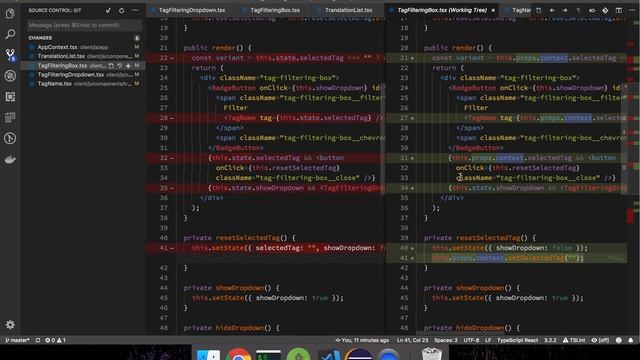The image size is (640, 360).
Task: Open the editor More Actions ellipsis menu
Action: [x=632, y=10]
